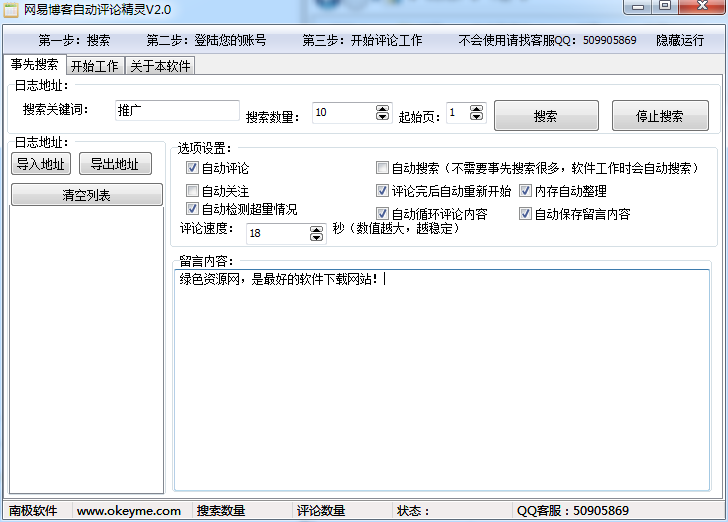Click www.okeyme.com in the status bar
The image size is (728, 522).
click(129, 511)
